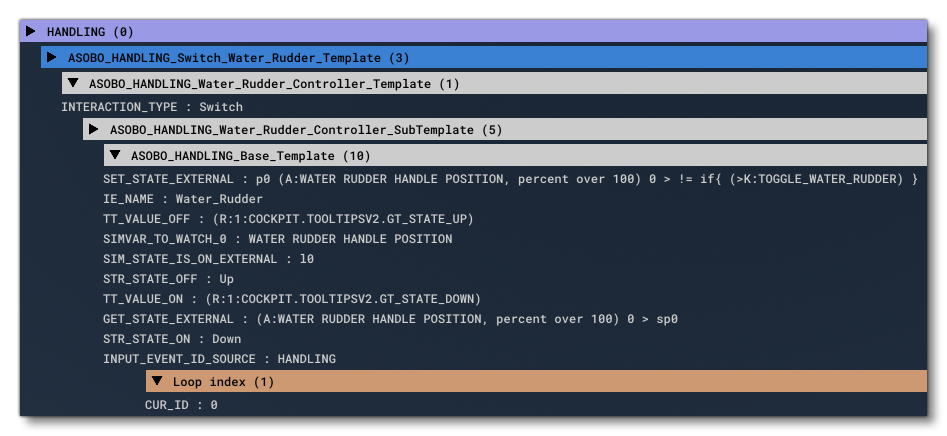Expand ASOBO_HANDLING_Switch_Water_Rudder_Template arrow
The height and width of the screenshot is (436, 947).
[x=52, y=58]
